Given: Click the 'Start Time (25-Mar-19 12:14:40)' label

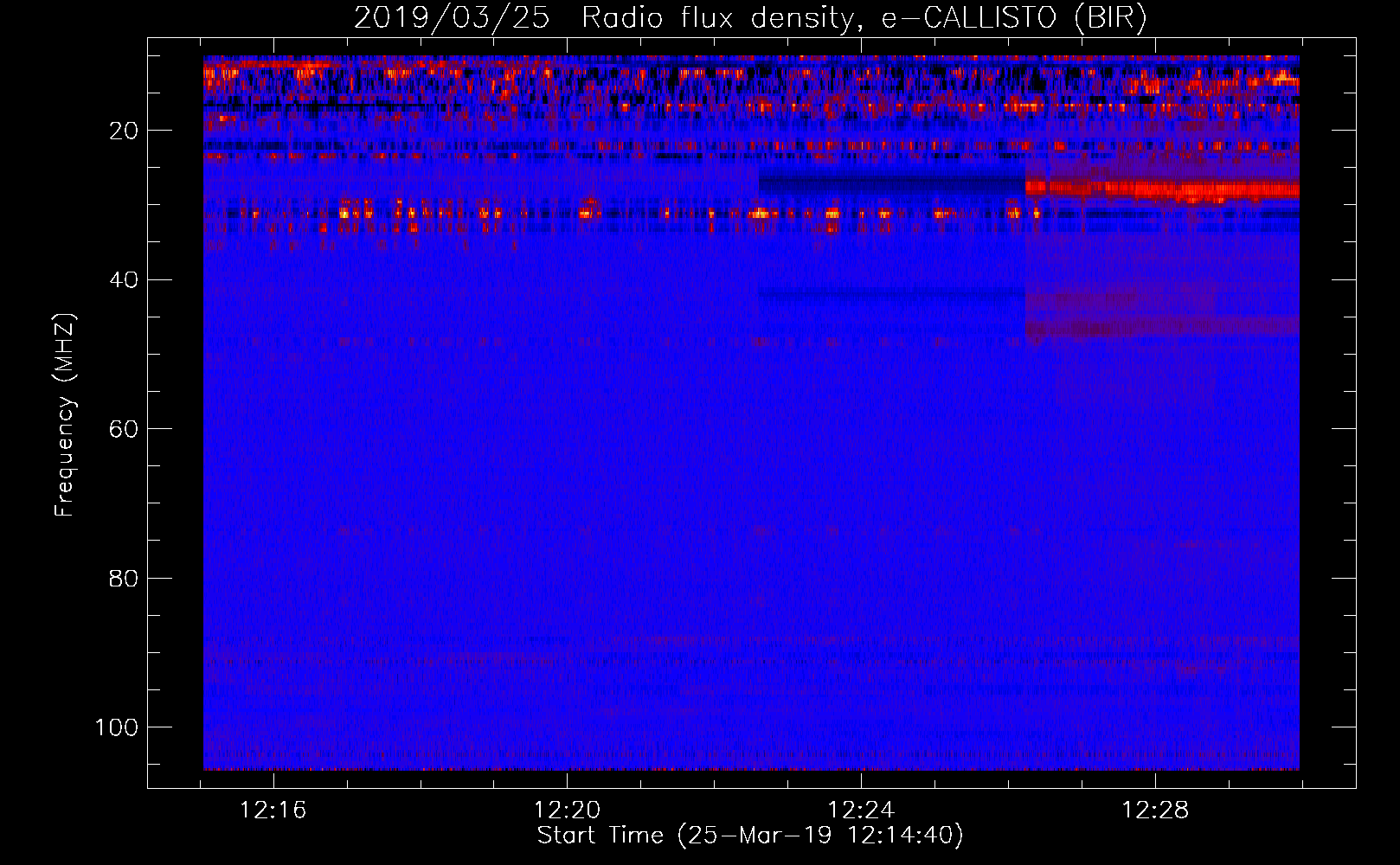Looking at the screenshot, I should 750,836.
